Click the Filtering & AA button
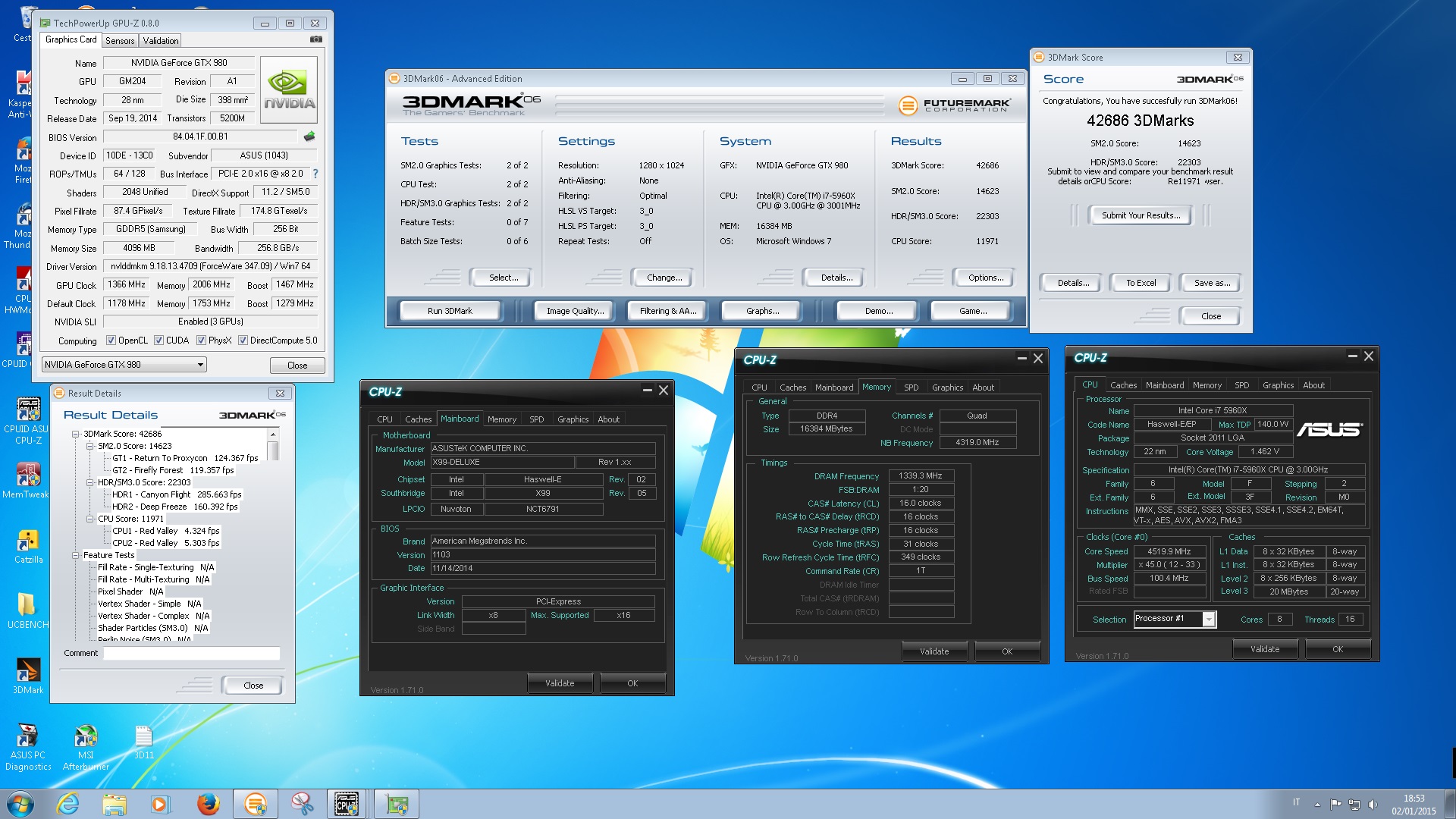1456x819 pixels. pyautogui.click(x=668, y=311)
